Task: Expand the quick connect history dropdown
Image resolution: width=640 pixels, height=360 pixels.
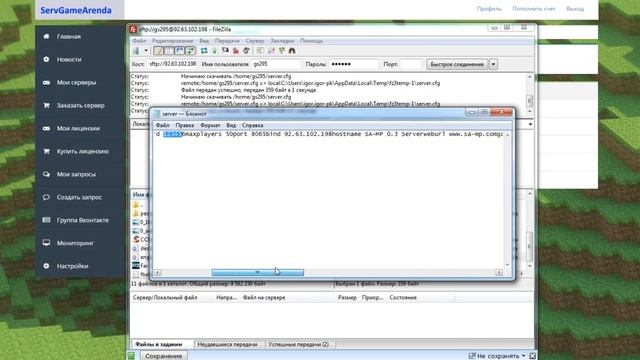Action: 493,64
